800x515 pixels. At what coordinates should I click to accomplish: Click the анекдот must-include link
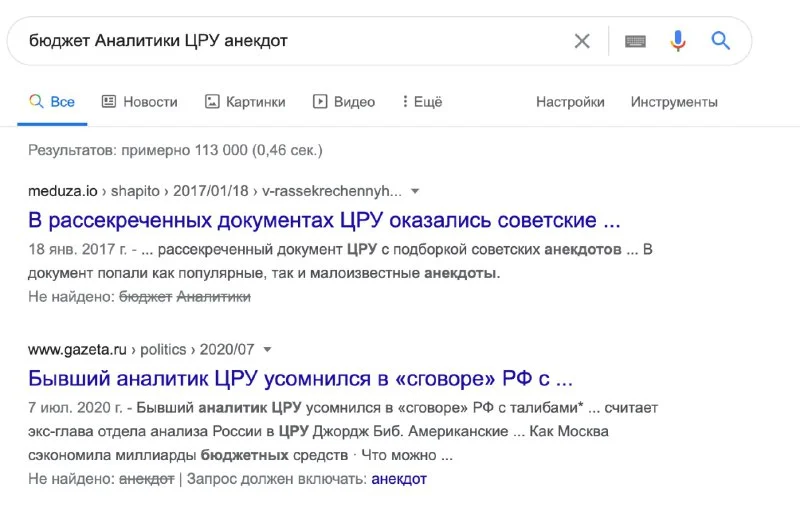[398, 479]
